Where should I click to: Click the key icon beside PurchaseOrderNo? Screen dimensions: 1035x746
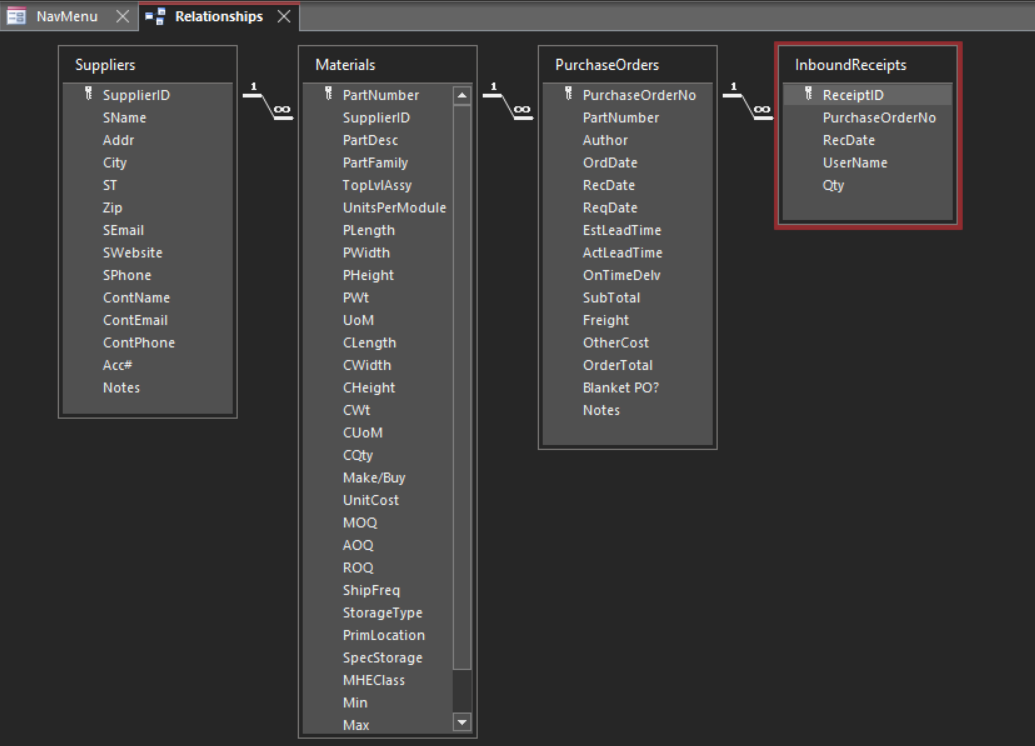pos(568,95)
